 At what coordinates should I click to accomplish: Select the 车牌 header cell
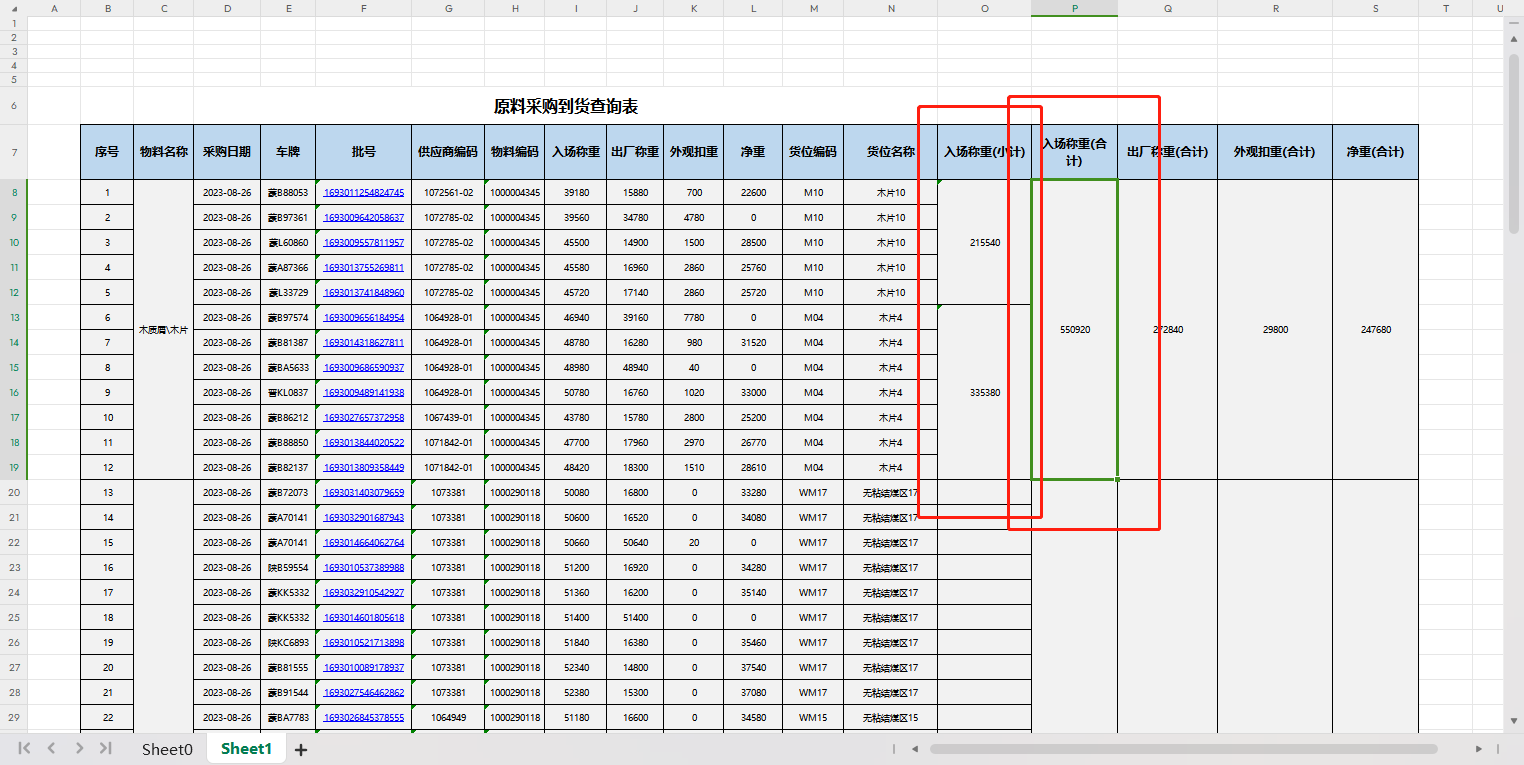pyautogui.click(x=288, y=152)
